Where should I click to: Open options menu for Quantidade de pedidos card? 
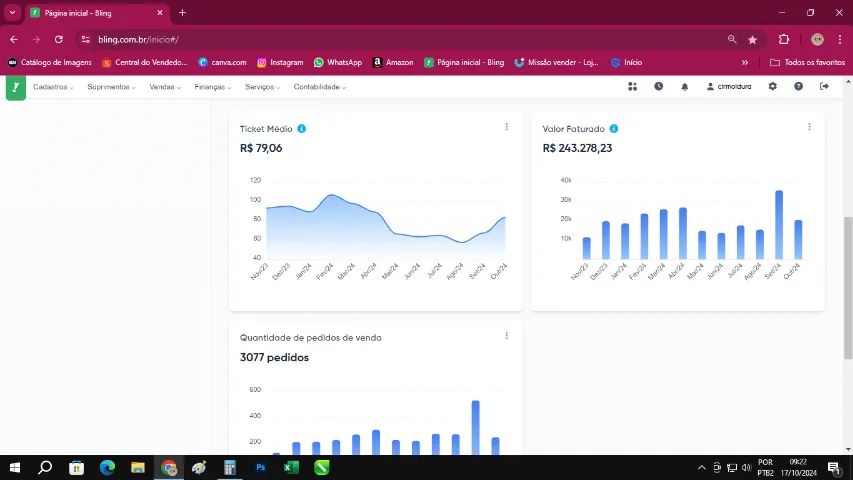click(x=507, y=336)
